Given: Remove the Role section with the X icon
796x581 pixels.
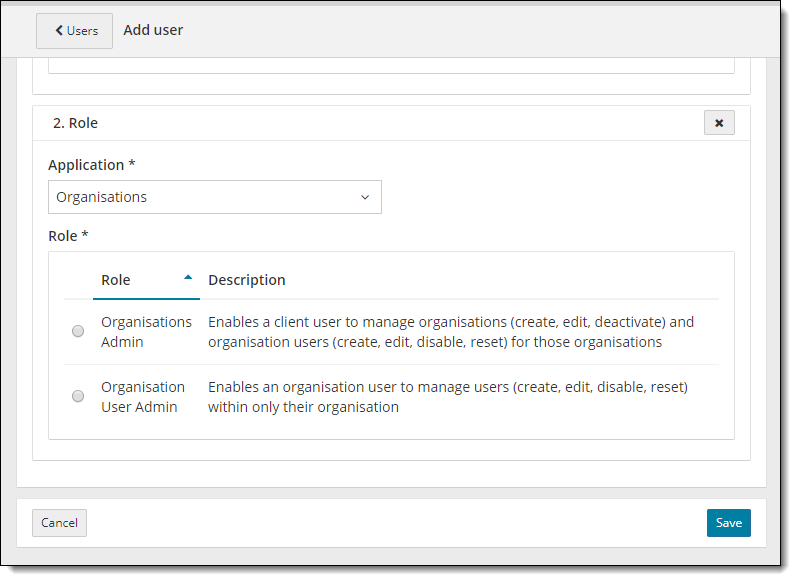Looking at the screenshot, I should pyautogui.click(x=719, y=123).
